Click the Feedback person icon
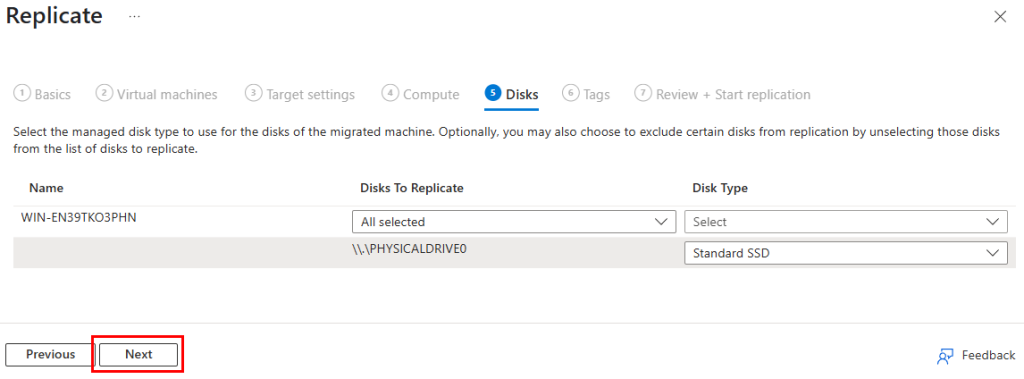This screenshot has height=379, width=1024. click(x=946, y=355)
